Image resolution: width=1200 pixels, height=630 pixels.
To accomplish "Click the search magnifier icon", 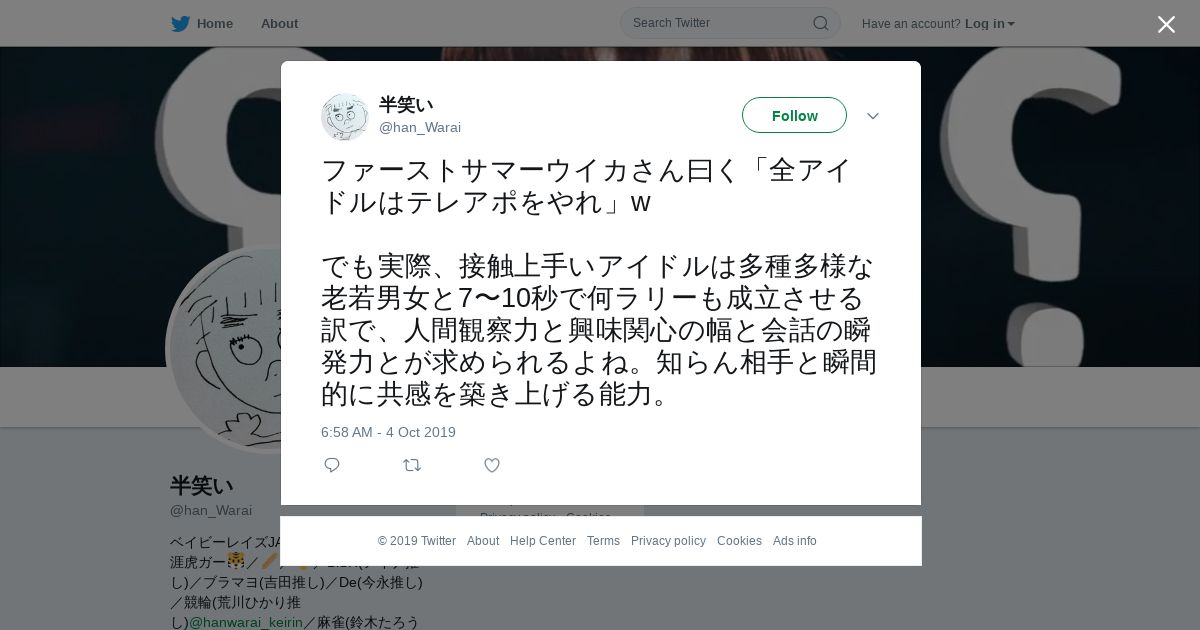I will 820,23.
